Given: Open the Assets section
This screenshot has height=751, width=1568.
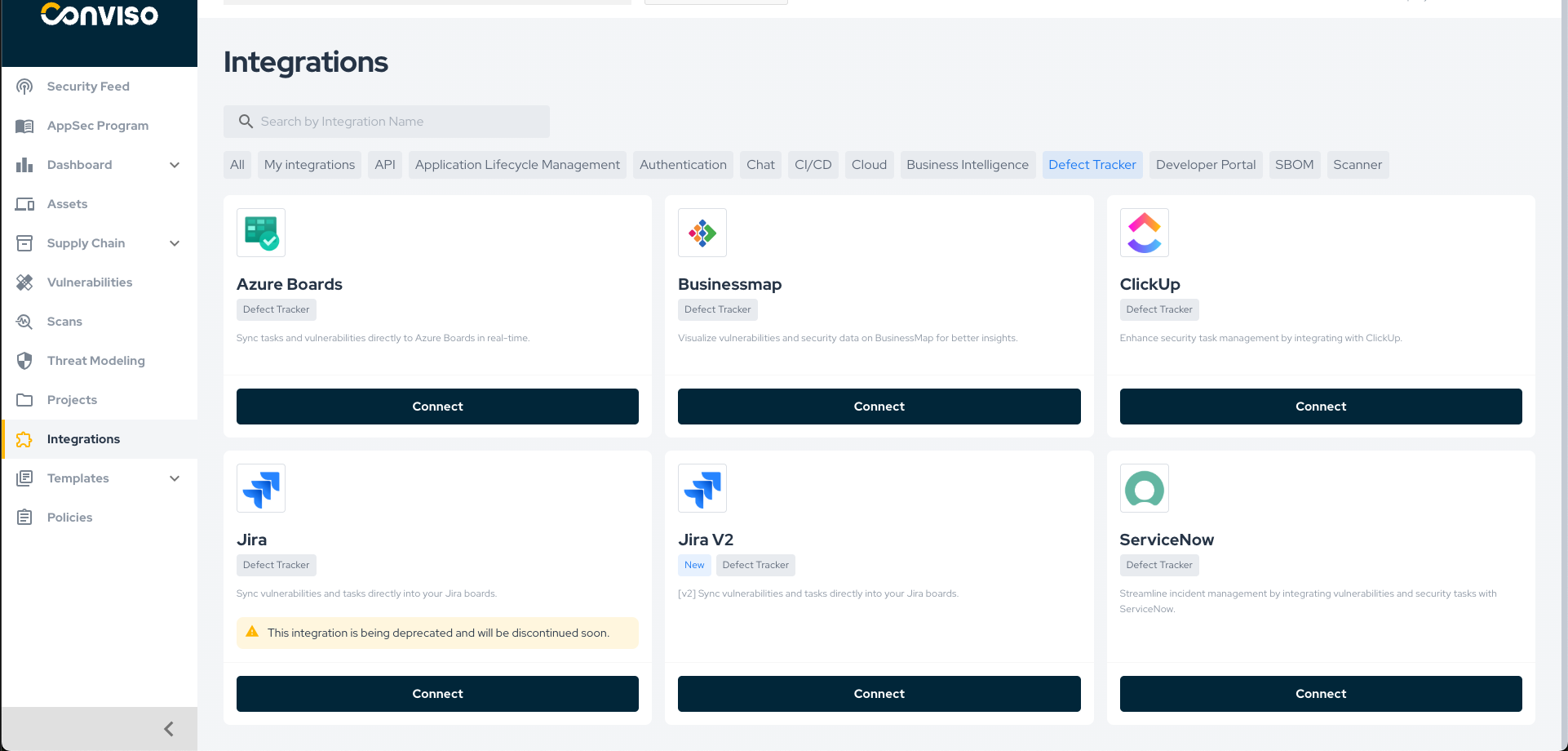Looking at the screenshot, I should 67,203.
